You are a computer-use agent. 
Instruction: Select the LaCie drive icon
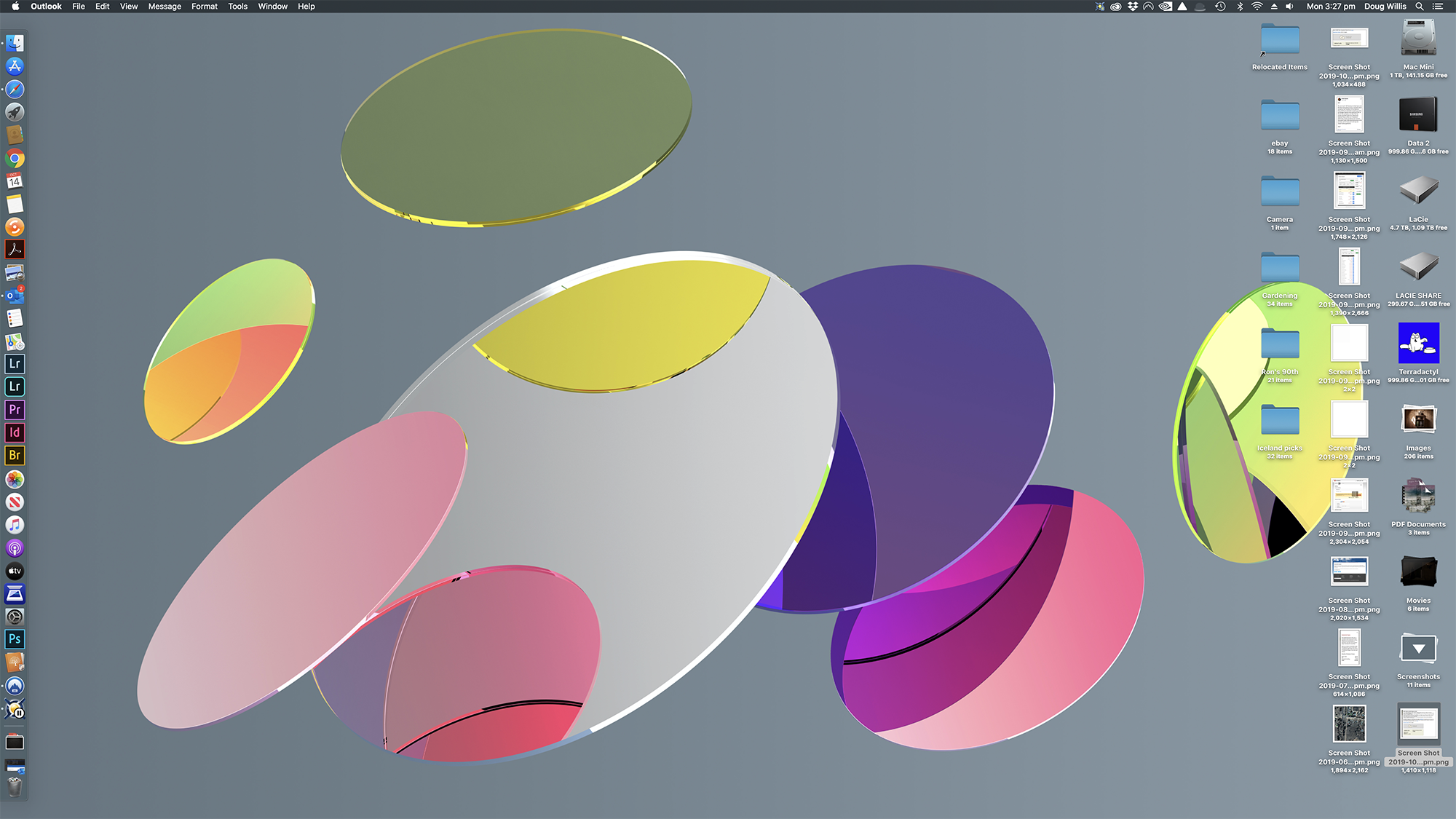[x=1418, y=191]
